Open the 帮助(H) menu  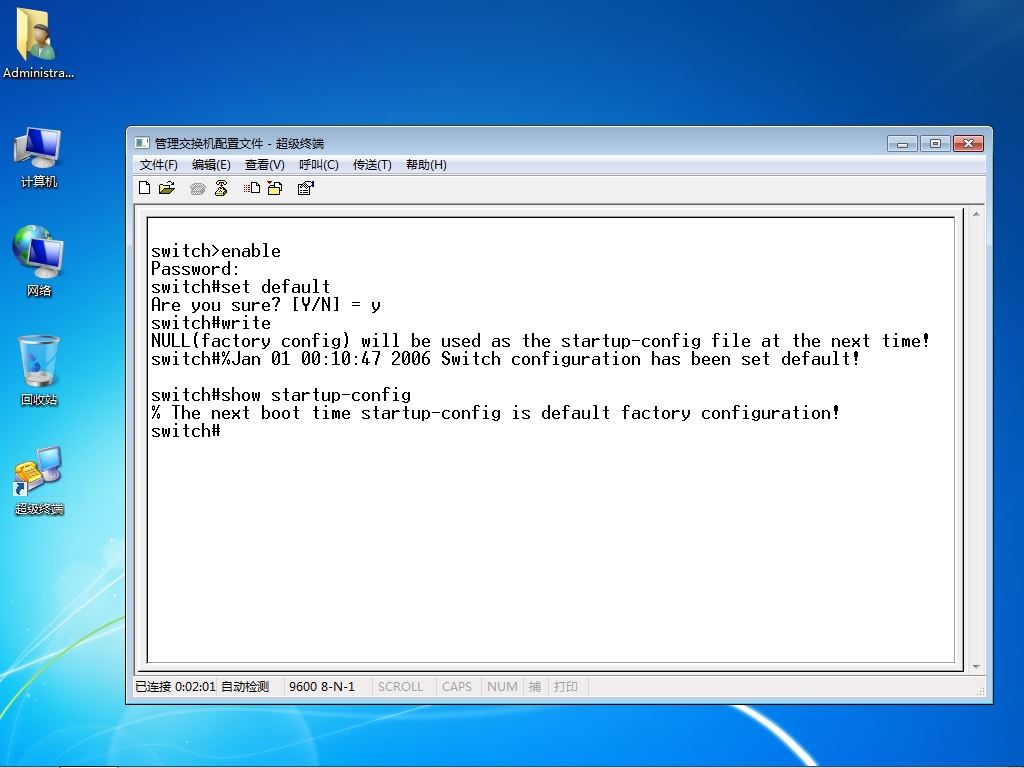[426, 165]
